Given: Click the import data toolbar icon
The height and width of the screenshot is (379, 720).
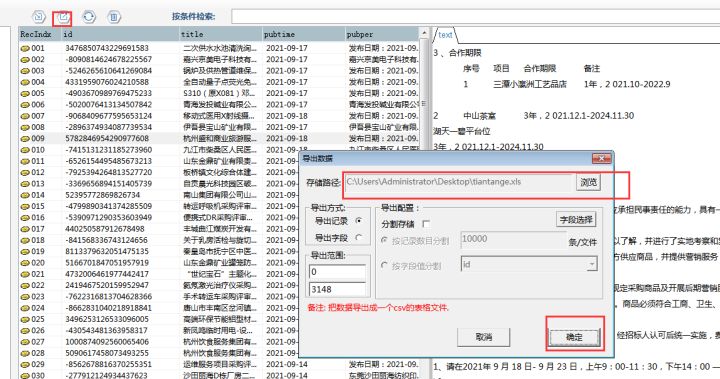Looking at the screenshot, I should tap(39, 17).
